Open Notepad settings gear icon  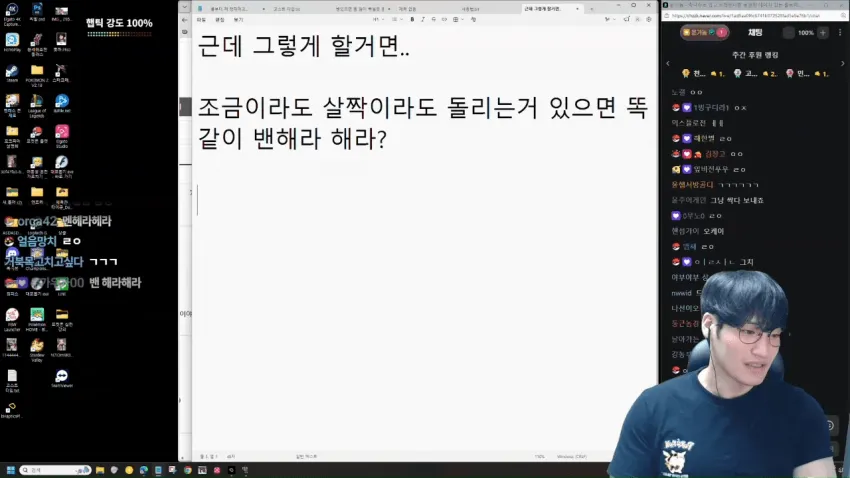(649, 20)
